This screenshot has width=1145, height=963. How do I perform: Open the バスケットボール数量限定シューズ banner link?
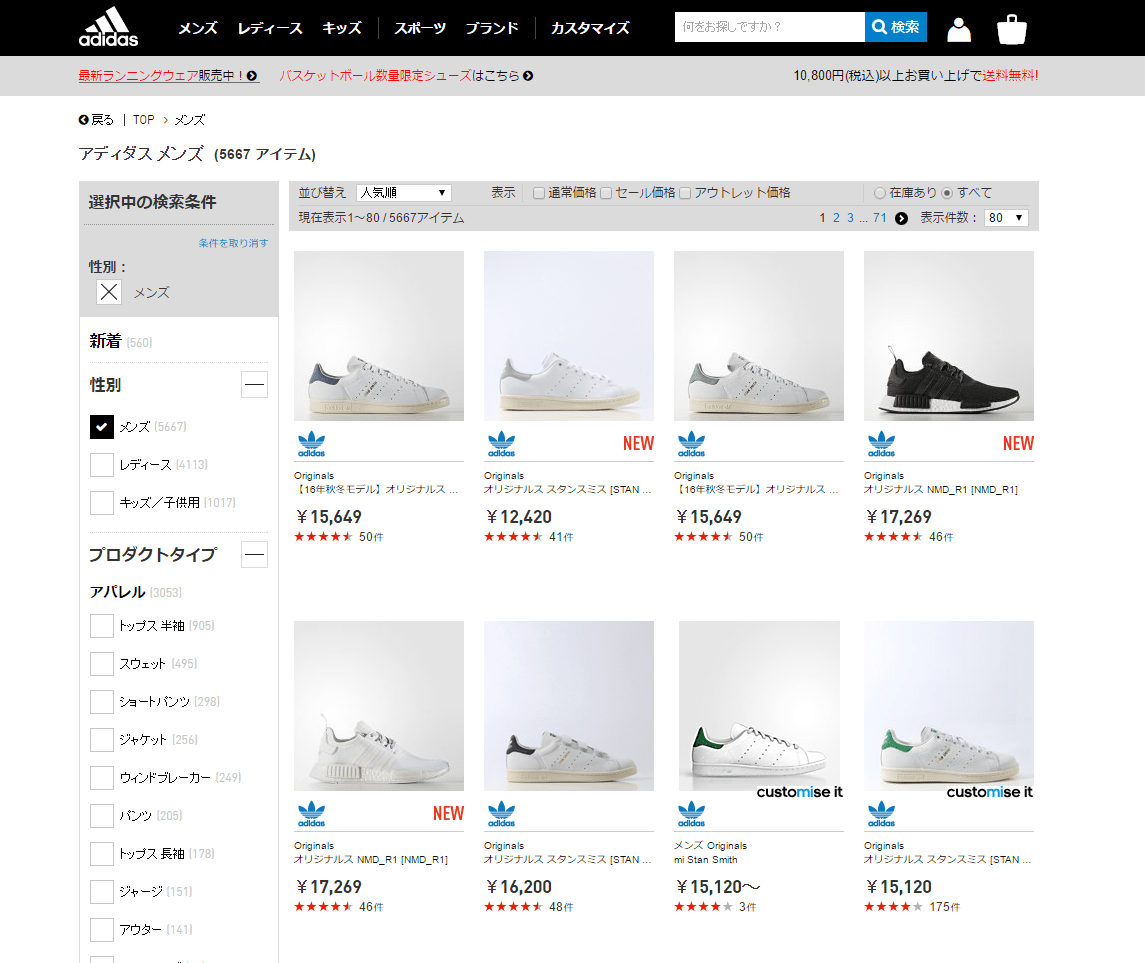coord(400,76)
